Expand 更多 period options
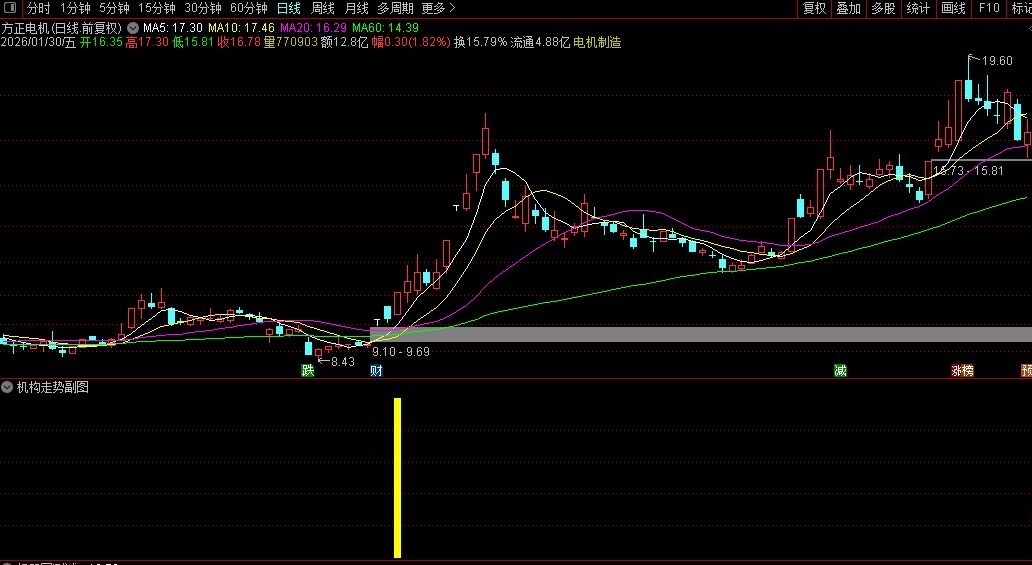The height and width of the screenshot is (565, 1032). [438, 8]
